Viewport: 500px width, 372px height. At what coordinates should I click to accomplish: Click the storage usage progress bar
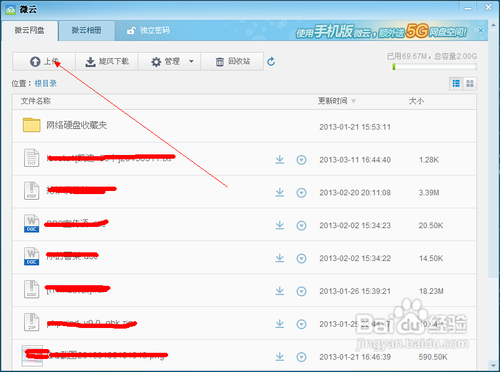point(435,67)
